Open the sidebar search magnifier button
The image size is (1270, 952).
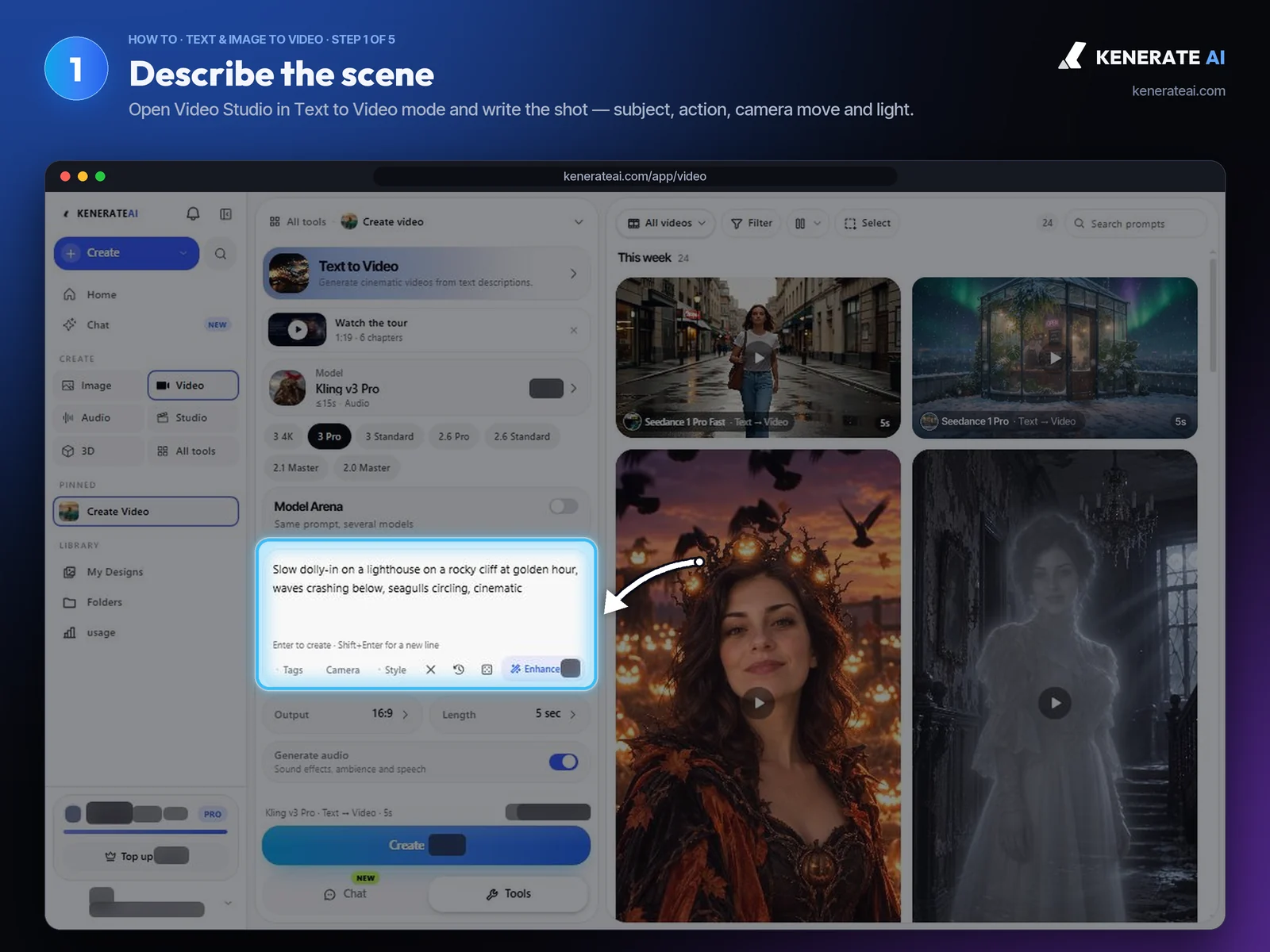(x=221, y=254)
